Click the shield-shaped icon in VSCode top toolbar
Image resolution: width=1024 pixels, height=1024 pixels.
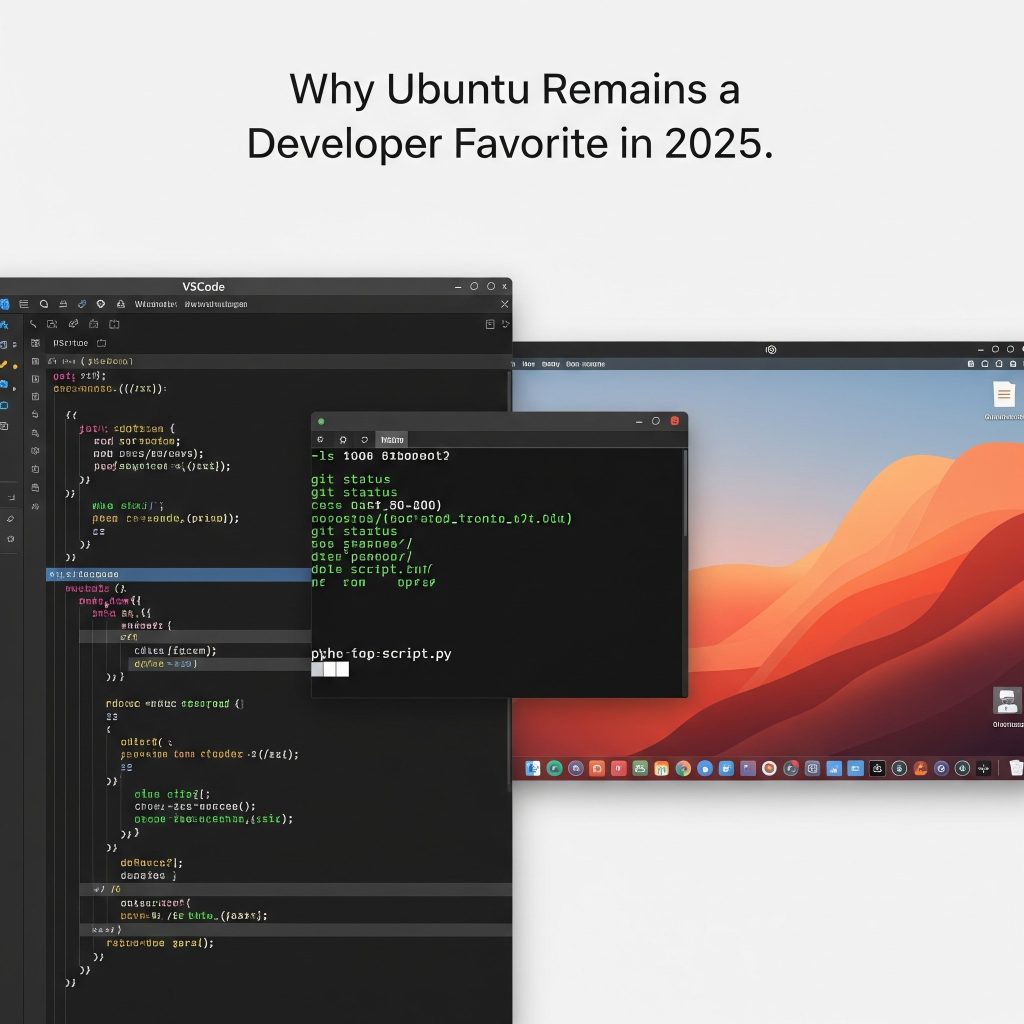[x=101, y=304]
